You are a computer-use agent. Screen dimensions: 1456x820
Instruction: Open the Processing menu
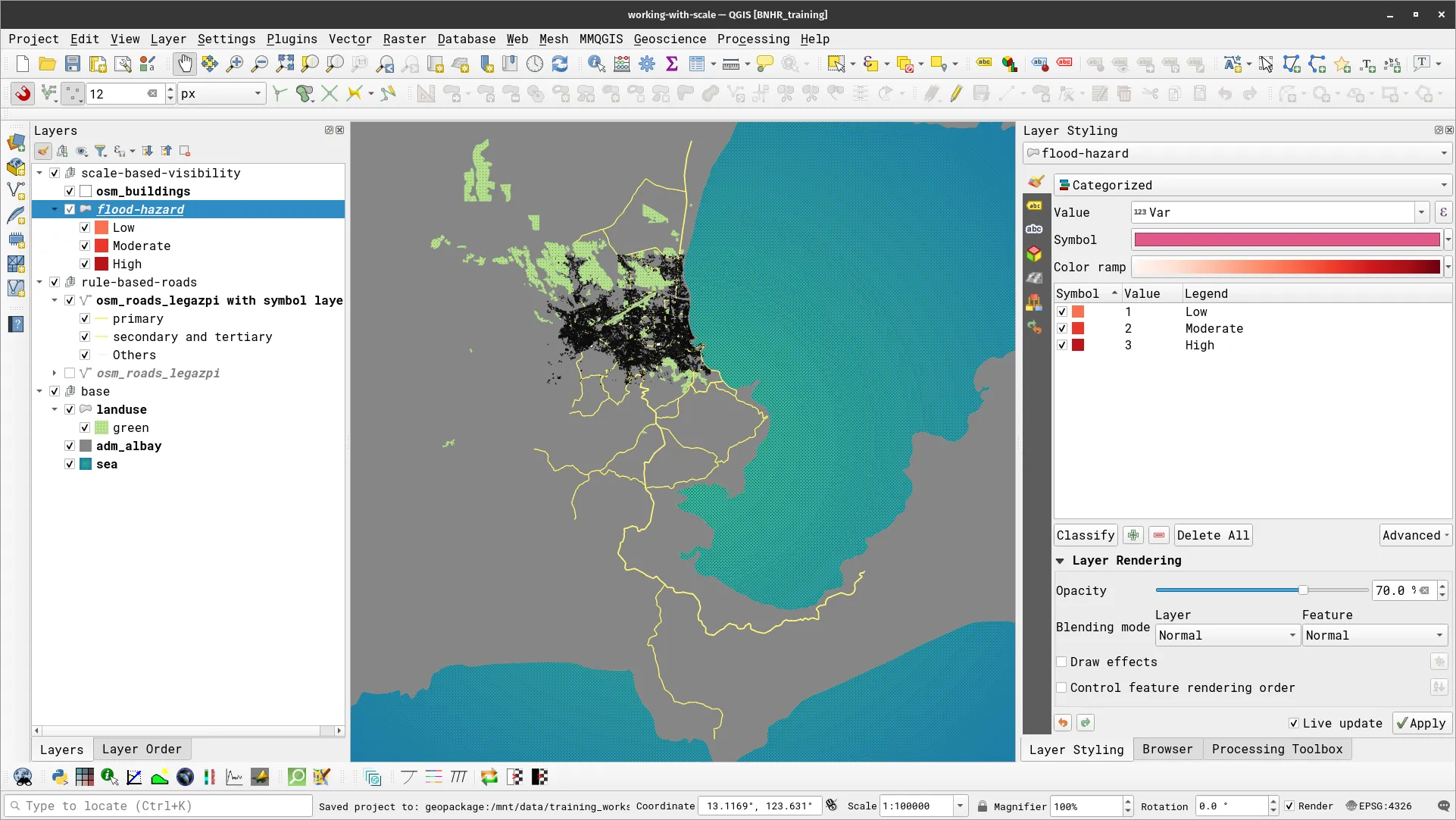click(752, 39)
